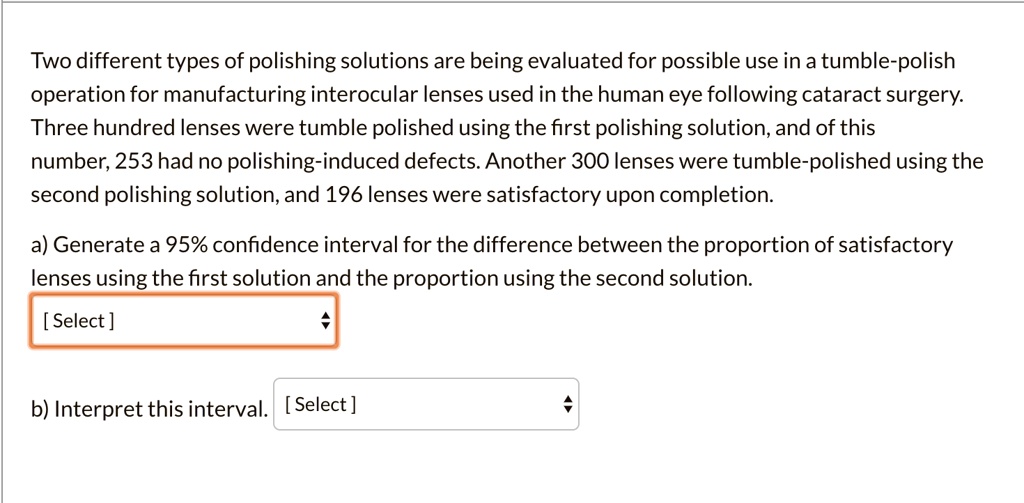Click the number 253 in the problem
Screen dimensions: 1024x503
[133, 162]
